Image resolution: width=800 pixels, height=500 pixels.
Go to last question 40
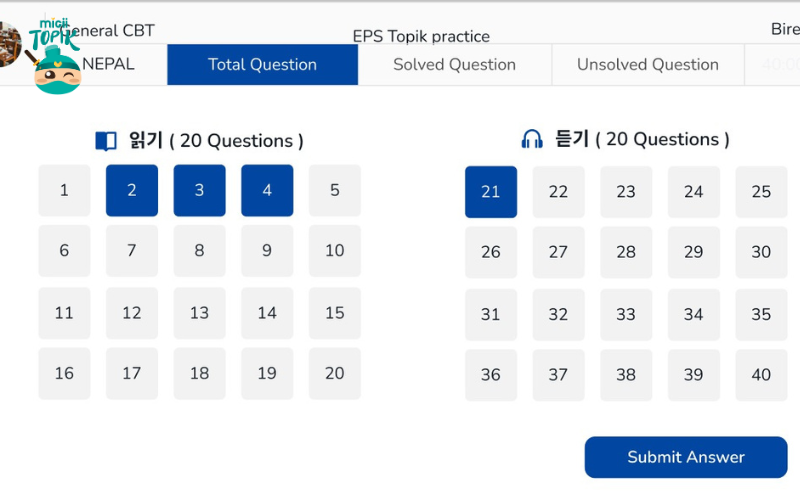[x=761, y=376]
